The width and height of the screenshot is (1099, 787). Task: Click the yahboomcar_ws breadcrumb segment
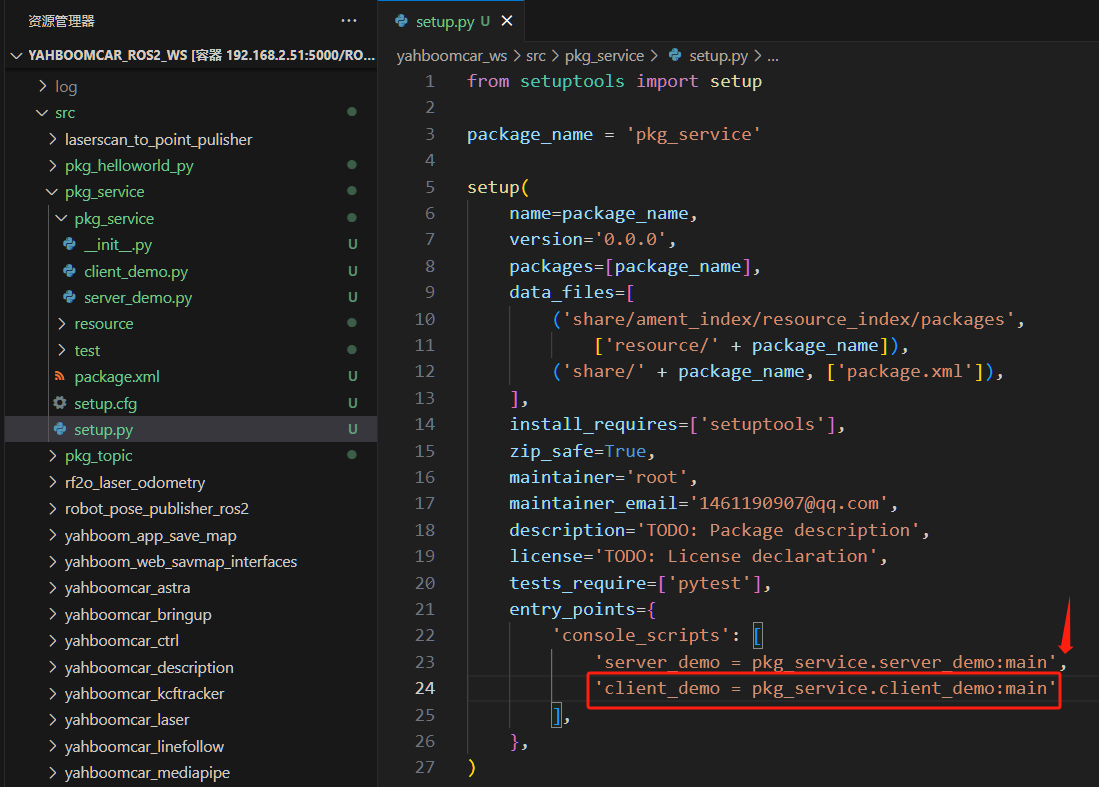point(451,55)
